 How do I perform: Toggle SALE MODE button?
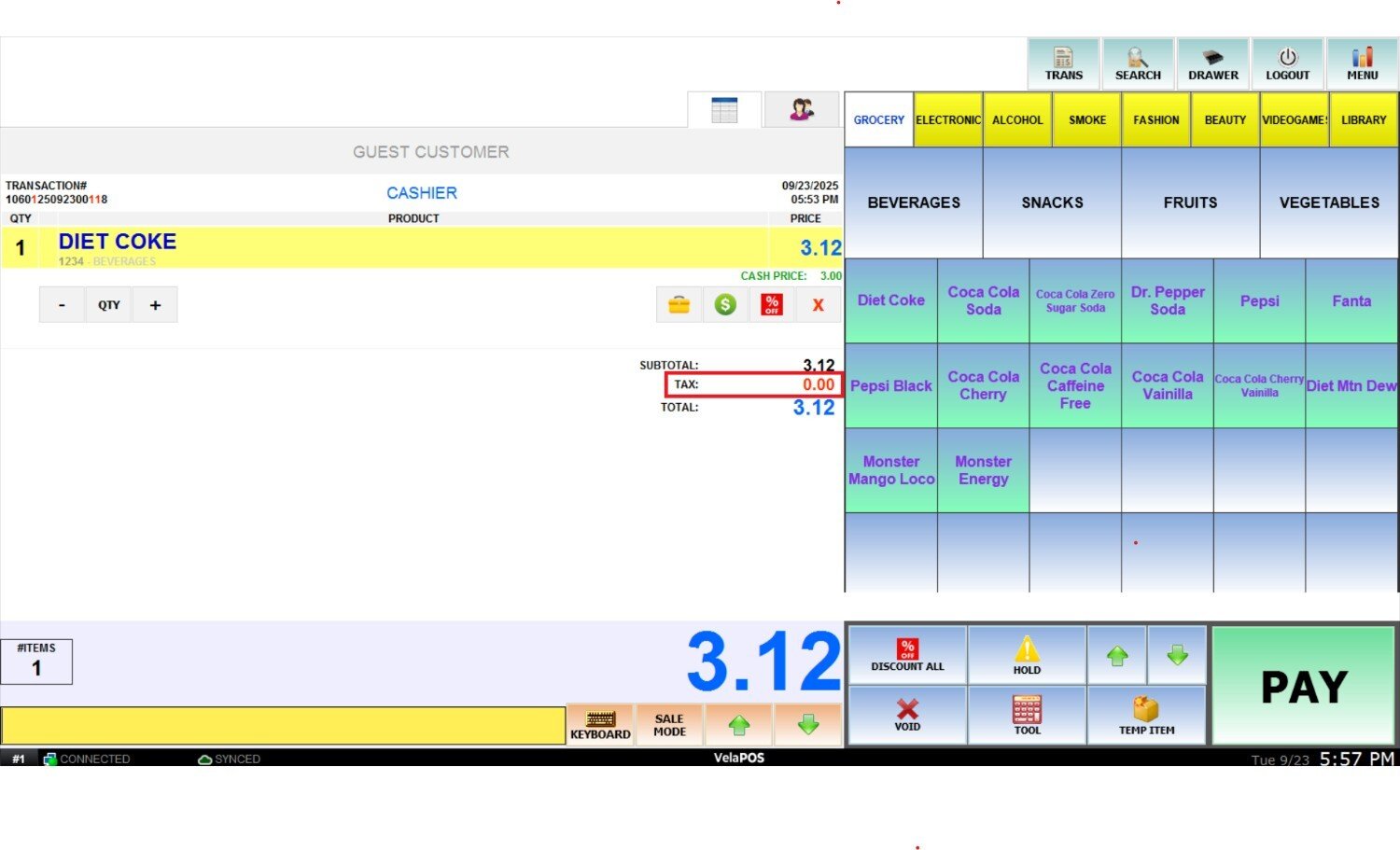click(x=669, y=725)
